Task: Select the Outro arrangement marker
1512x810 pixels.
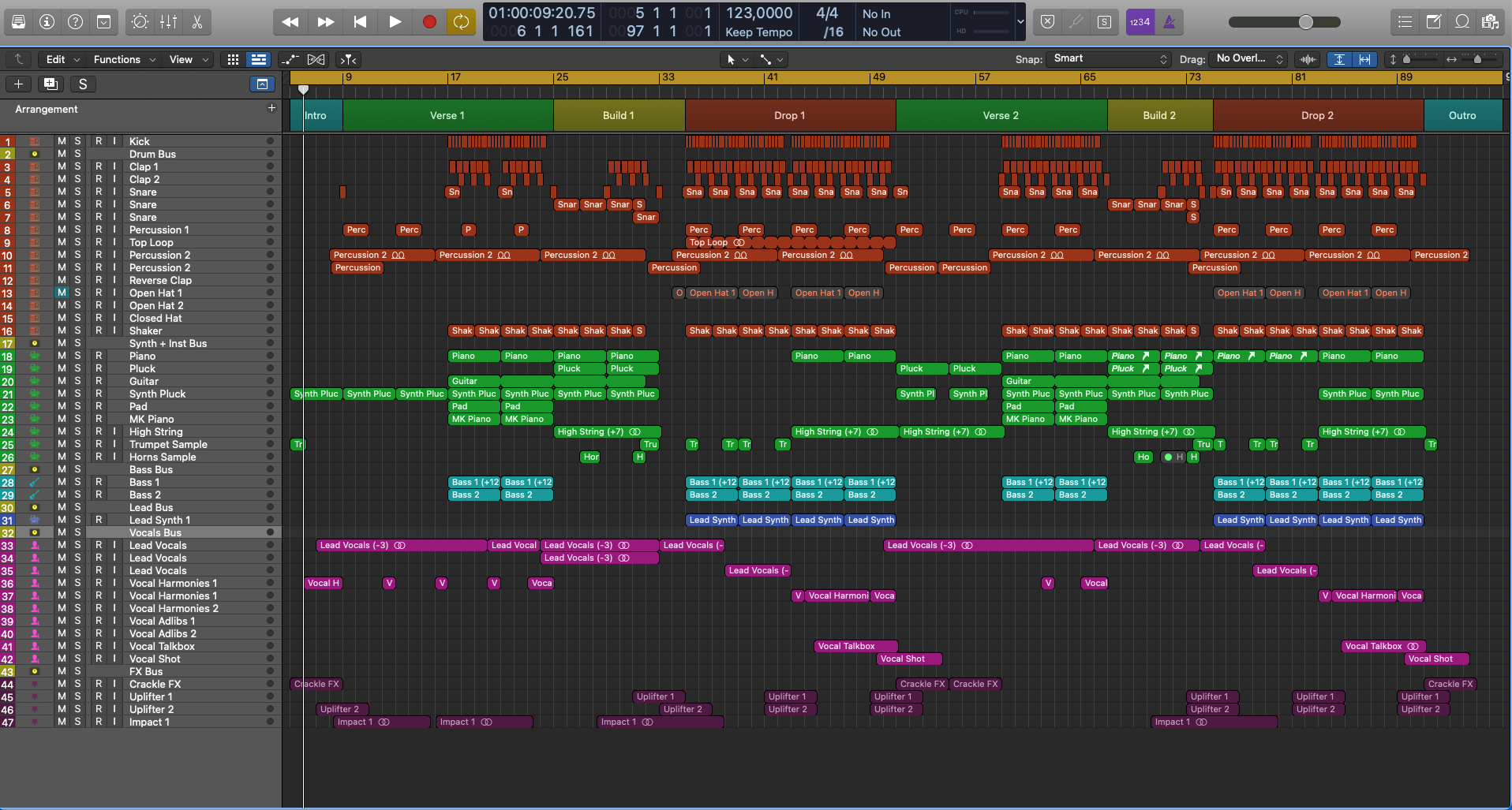Action: 1462,115
